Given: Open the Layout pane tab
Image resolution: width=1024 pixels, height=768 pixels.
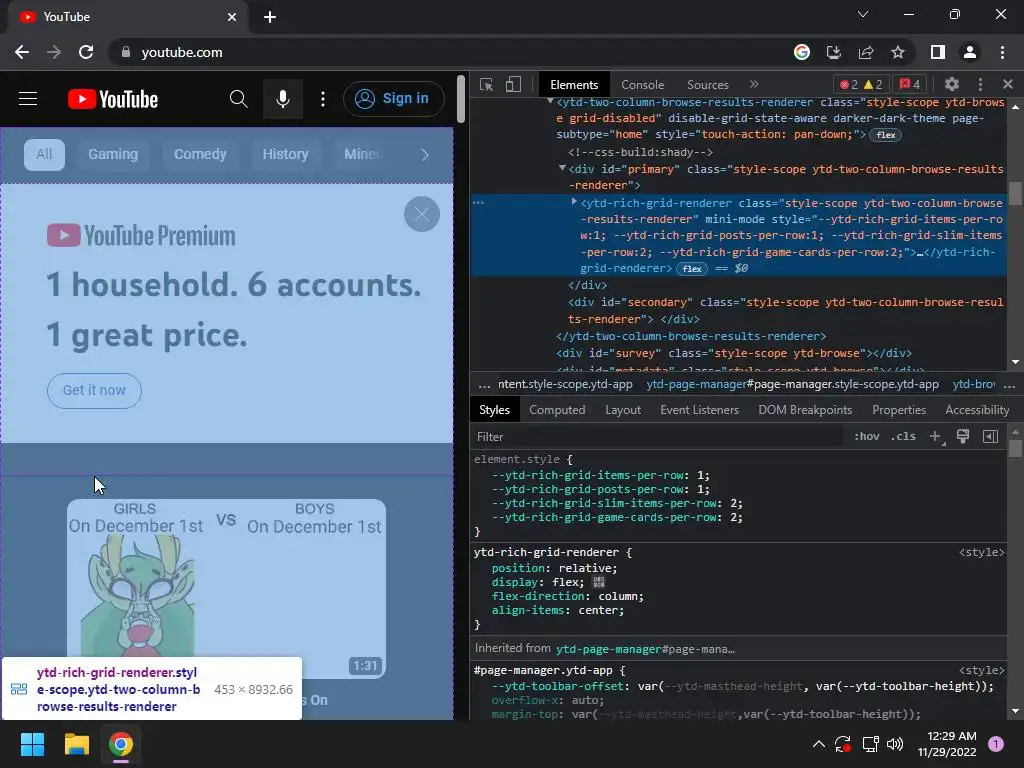Looking at the screenshot, I should tap(623, 410).
